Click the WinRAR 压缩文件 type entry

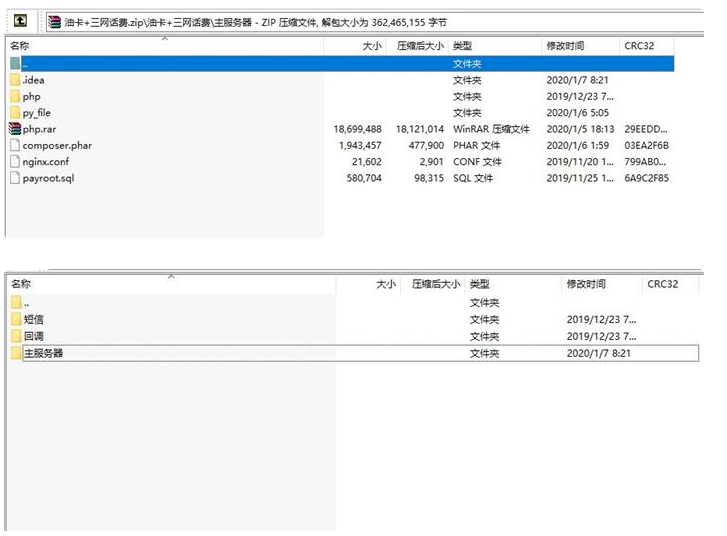491,129
